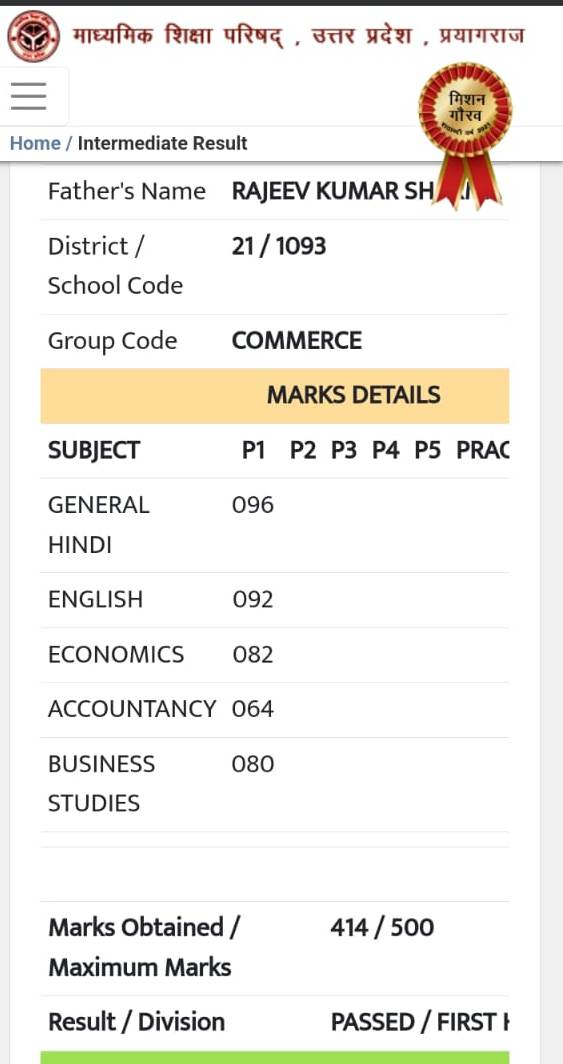Go to Home breadcrumb link
This screenshot has width=563, height=1064.
click(35, 143)
